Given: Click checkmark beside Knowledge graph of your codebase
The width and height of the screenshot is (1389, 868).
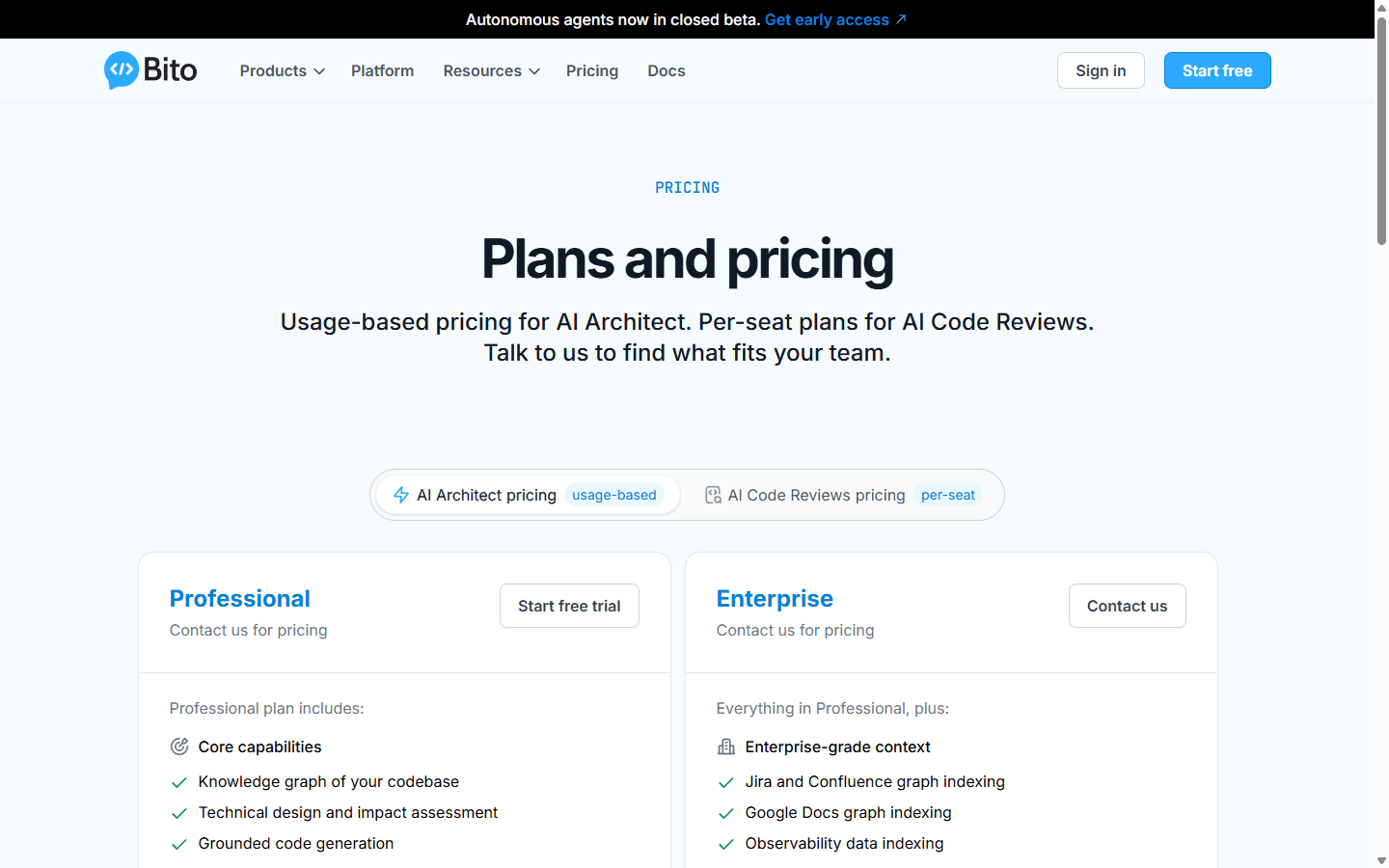Looking at the screenshot, I should point(178,782).
